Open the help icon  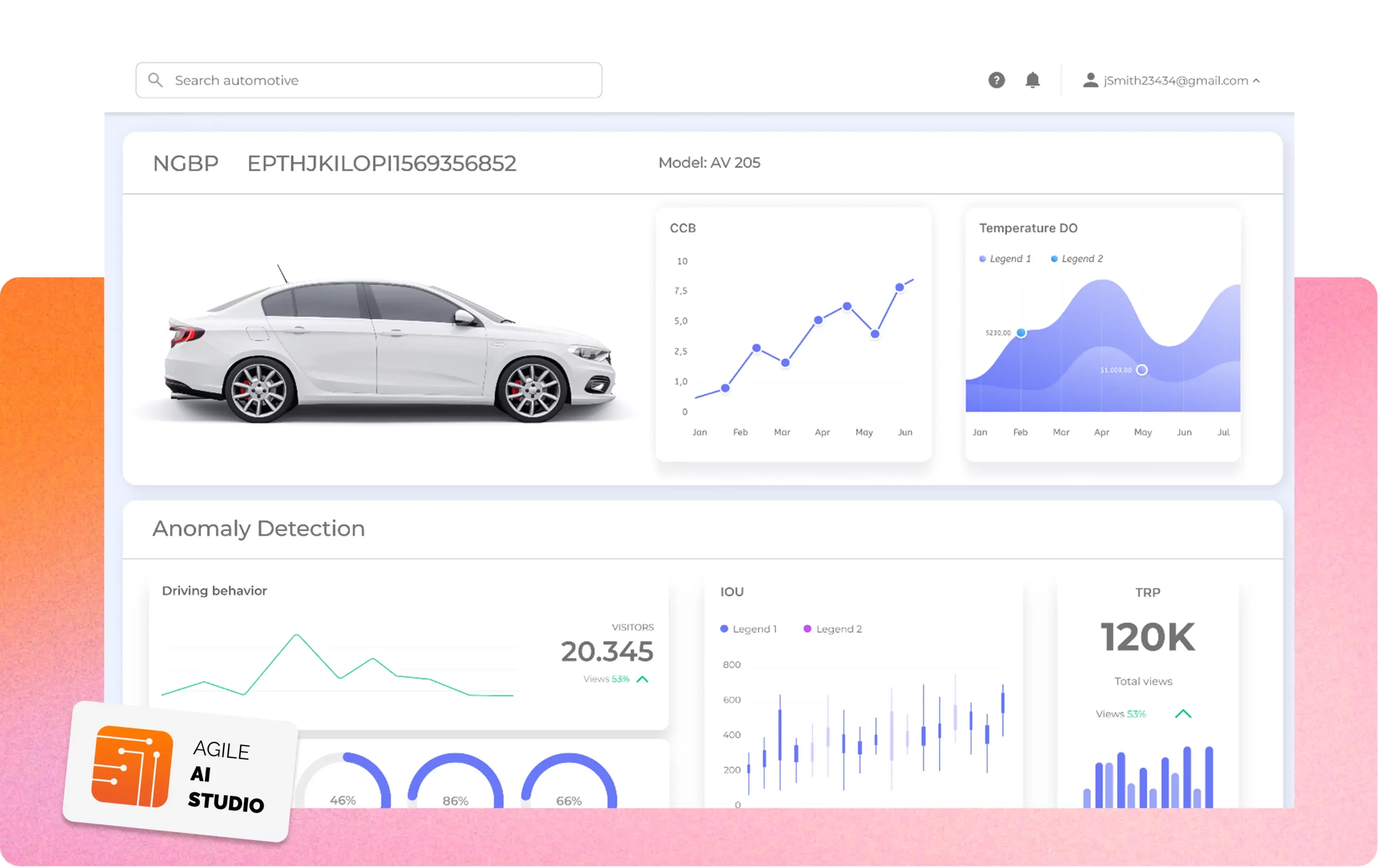tap(997, 80)
